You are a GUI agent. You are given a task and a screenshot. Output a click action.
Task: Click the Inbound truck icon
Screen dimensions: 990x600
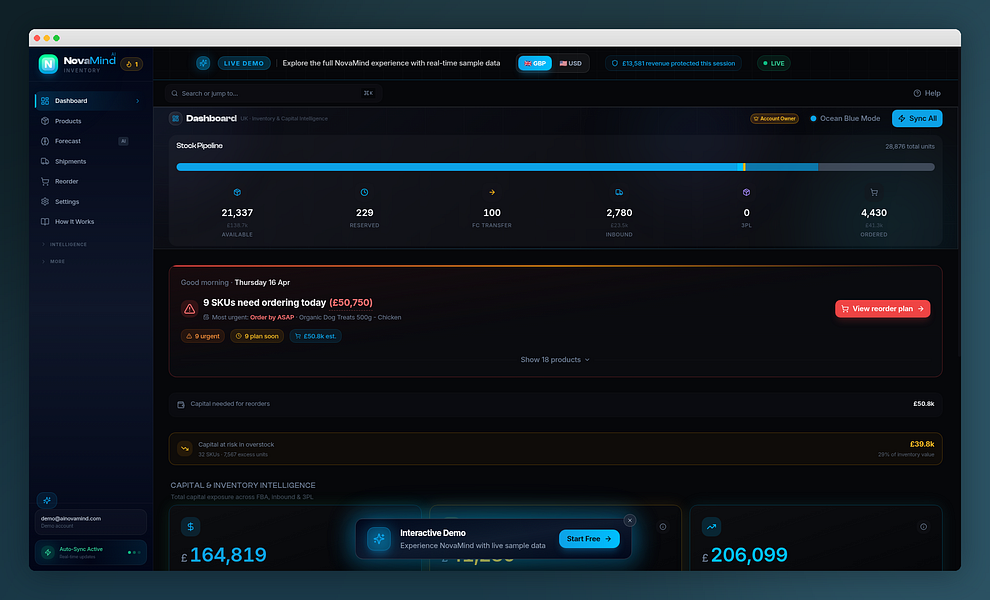[619, 192]
